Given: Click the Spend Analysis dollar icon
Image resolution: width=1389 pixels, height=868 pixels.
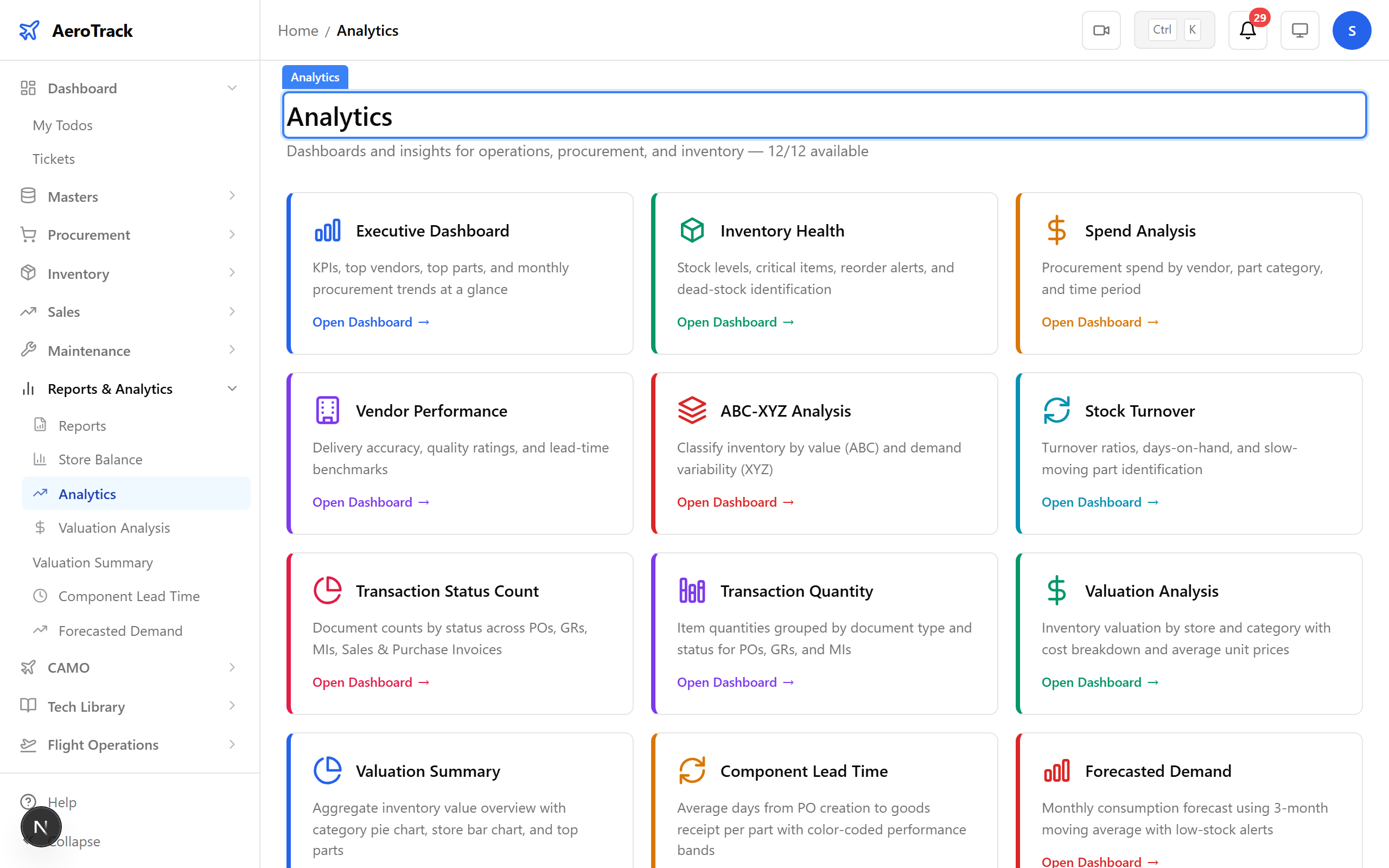Looking at the screenshot, I should [1056, 230].
